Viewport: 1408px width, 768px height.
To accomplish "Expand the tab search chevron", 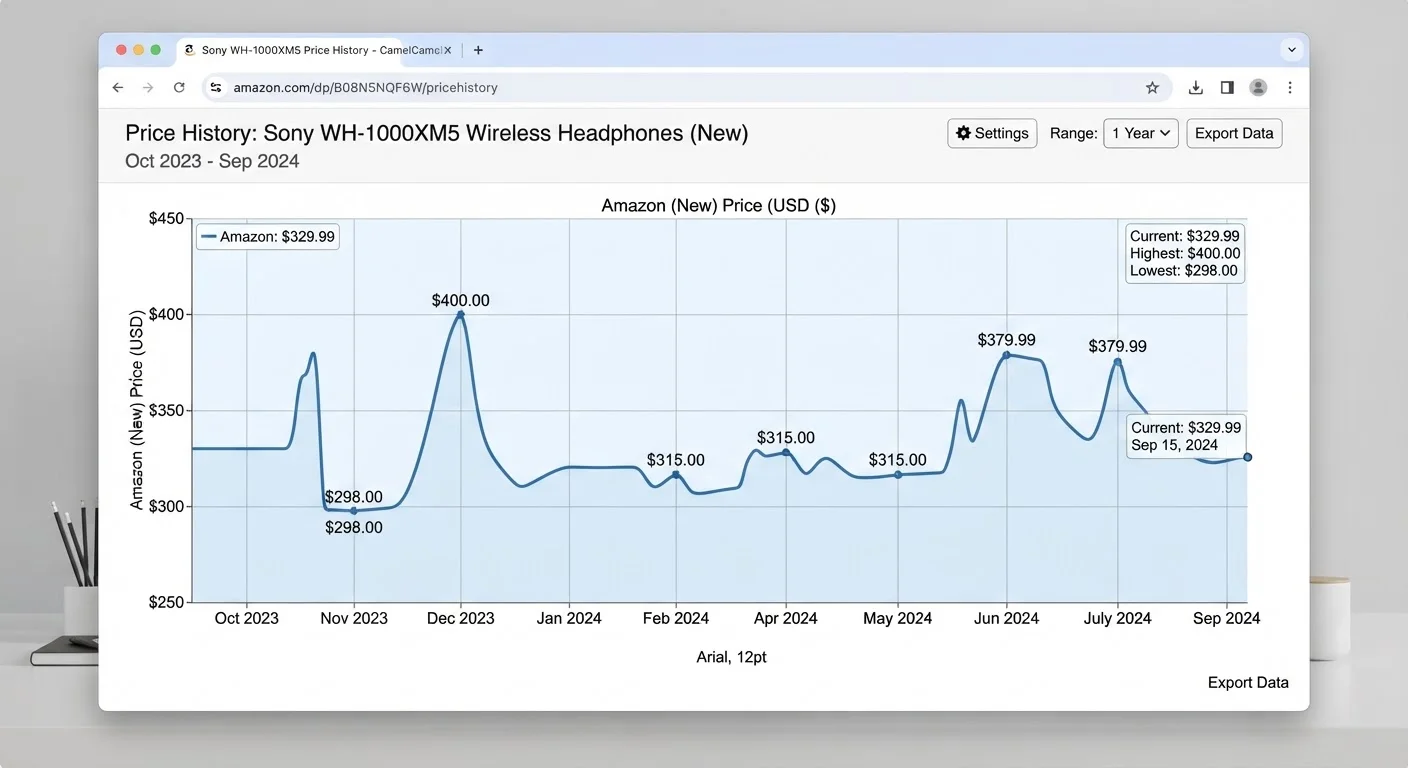I will click(1292, 50).
